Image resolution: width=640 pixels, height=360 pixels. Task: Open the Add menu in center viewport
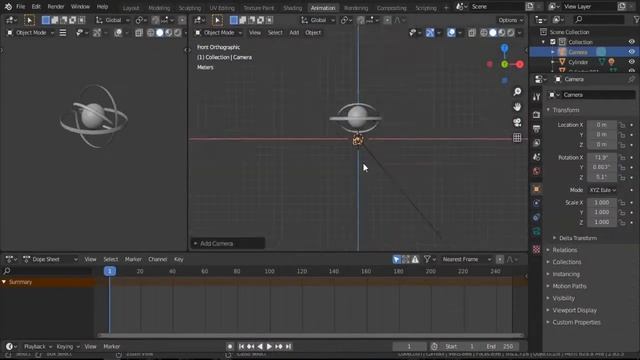pyautogui.click(x=294, y=33)
